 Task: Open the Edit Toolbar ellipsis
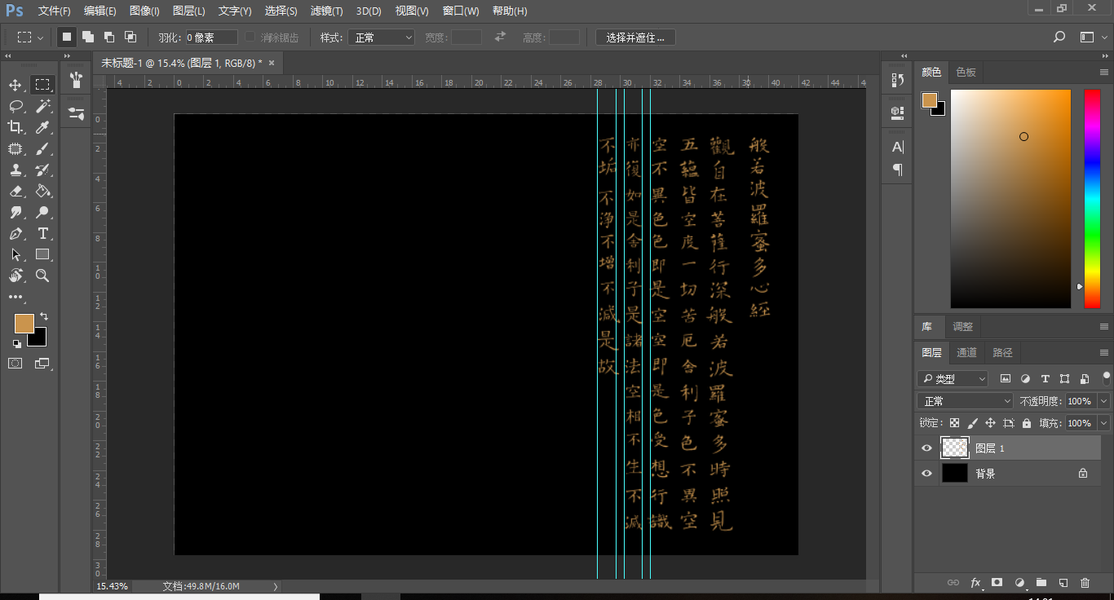[x=16, y=297]
